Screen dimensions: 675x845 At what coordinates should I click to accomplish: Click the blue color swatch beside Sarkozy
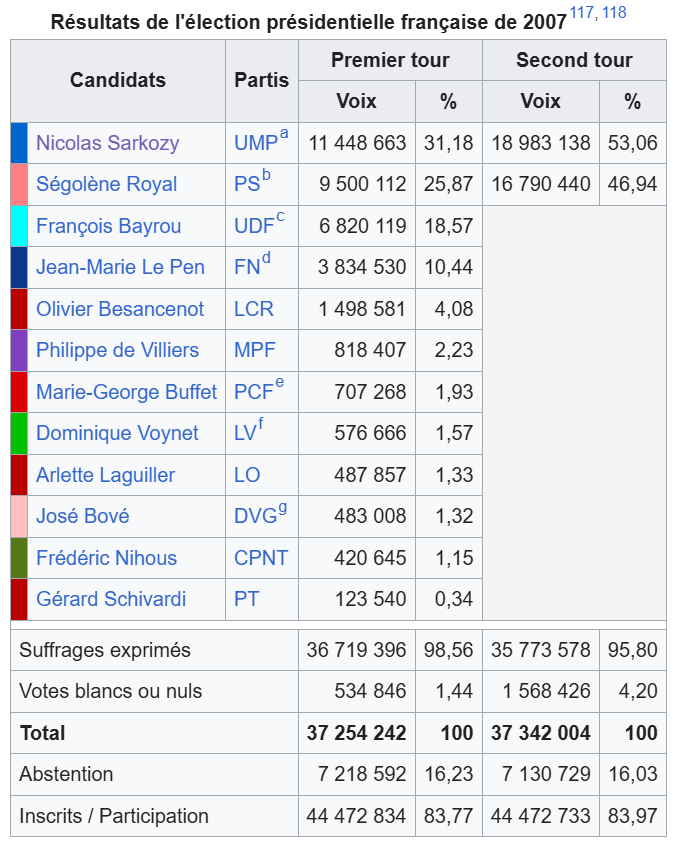click(19, 143)
